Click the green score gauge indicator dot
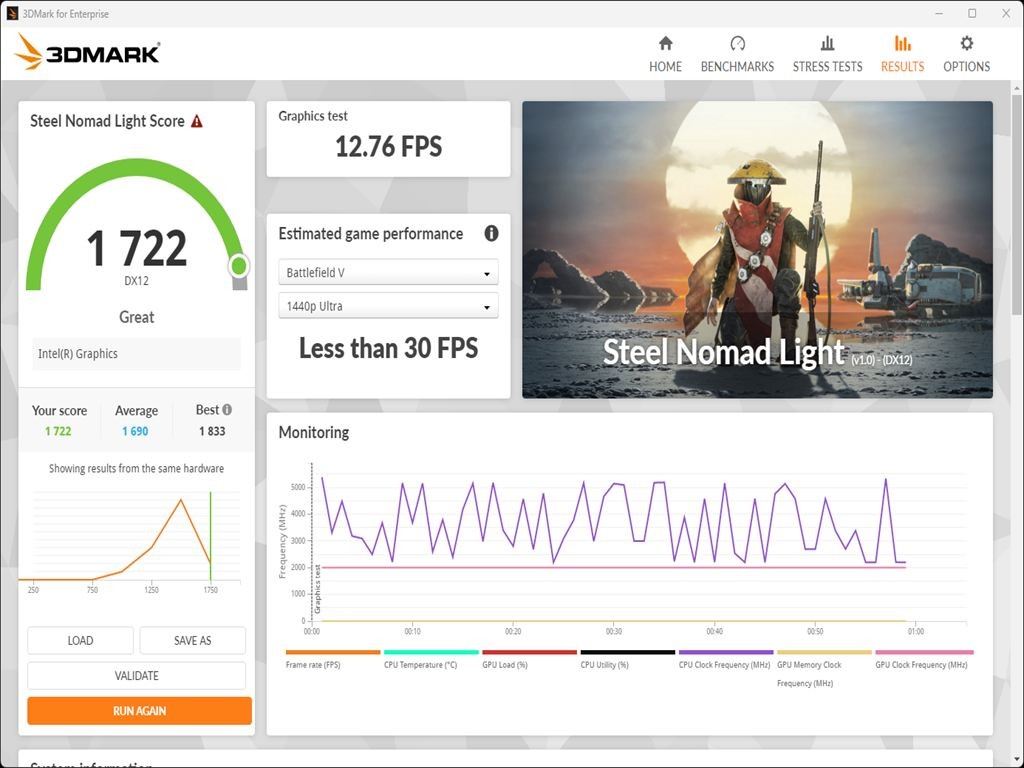Image resolution: width=1024 pixels, height=768 pixels. [239, 266]
